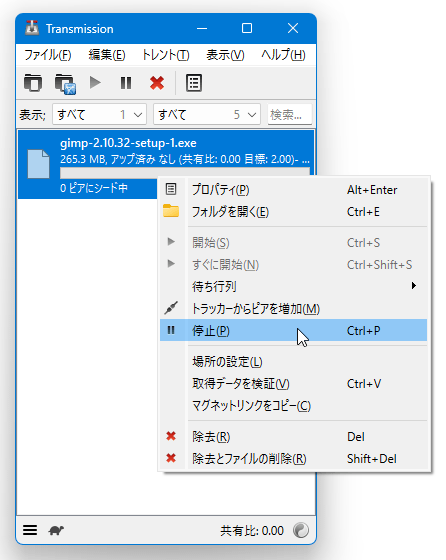
Task: Choose フォルダを開く(E) from context menu
Action: 294,212
